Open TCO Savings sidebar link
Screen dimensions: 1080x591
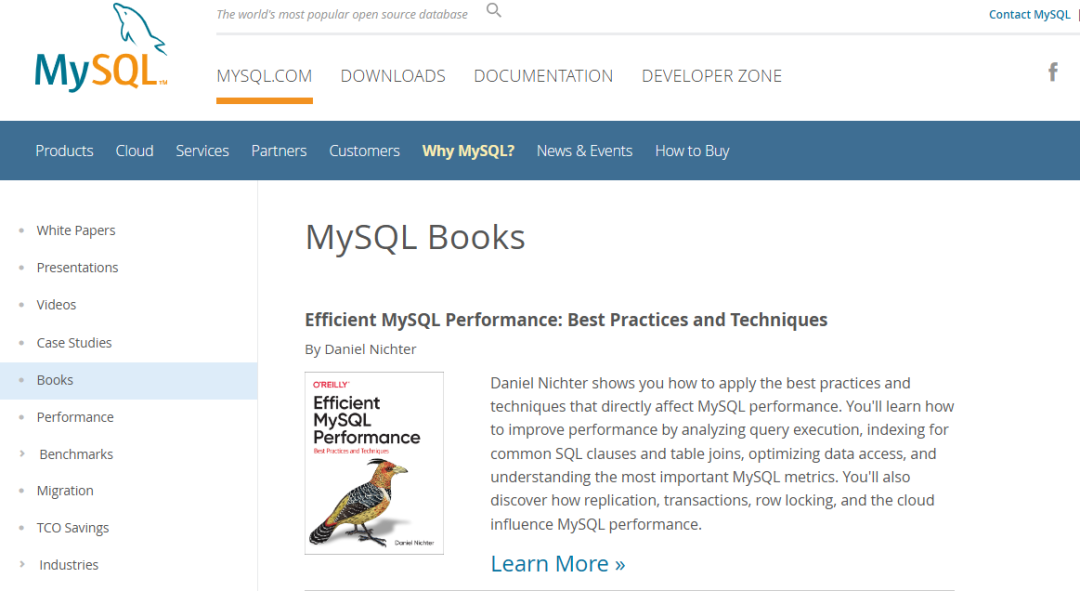point(73,528)
